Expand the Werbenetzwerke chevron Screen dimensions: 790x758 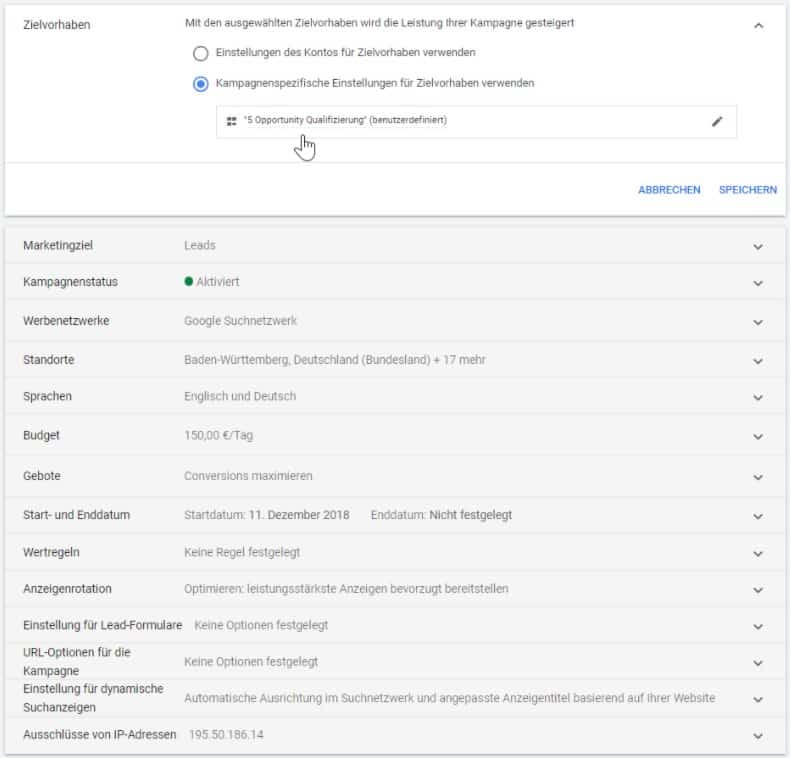758,322
